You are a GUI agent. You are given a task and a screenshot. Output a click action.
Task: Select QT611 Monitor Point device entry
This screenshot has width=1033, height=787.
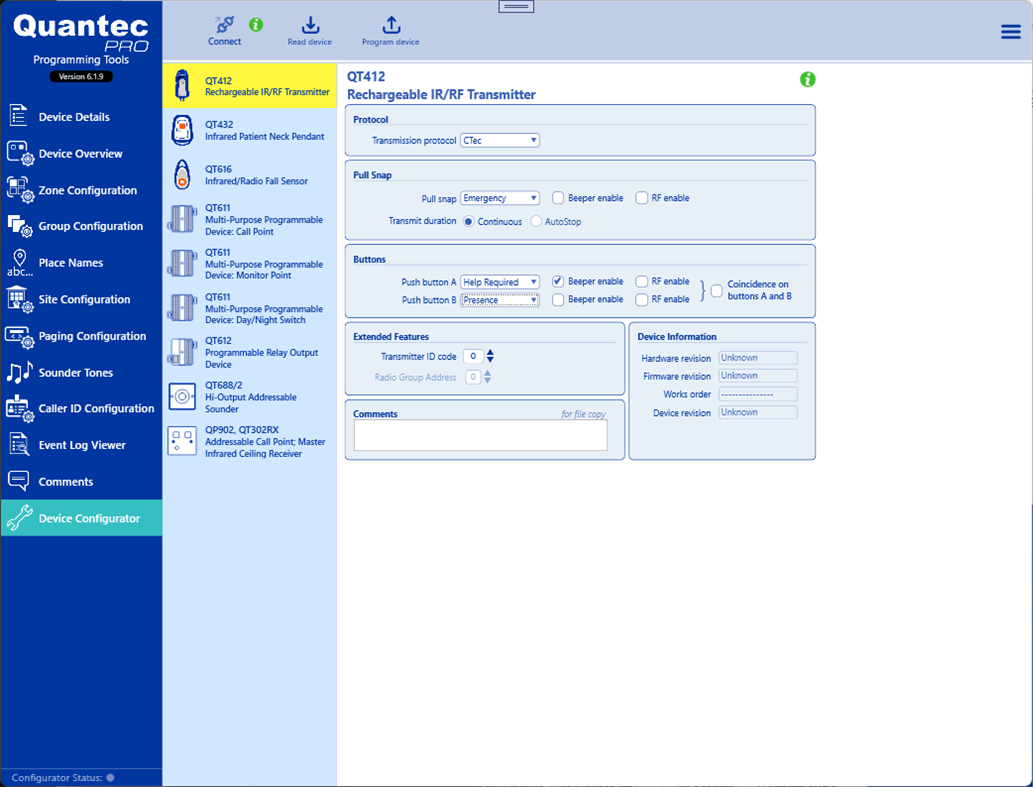point(250,263)
